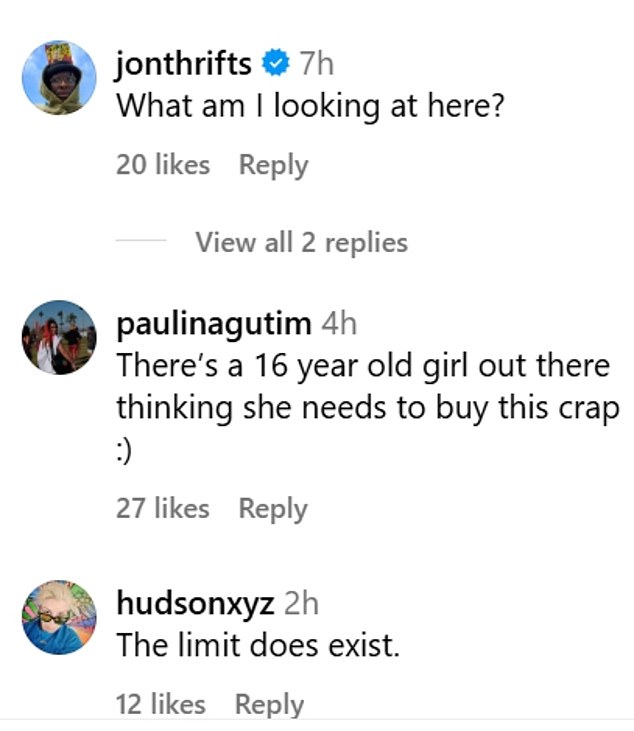Image resolution: width=634 pixels, height=731 pixels.
Task: Click the 2h timestamp on hudsonxyz comment
Action: (x=301, y=604)
